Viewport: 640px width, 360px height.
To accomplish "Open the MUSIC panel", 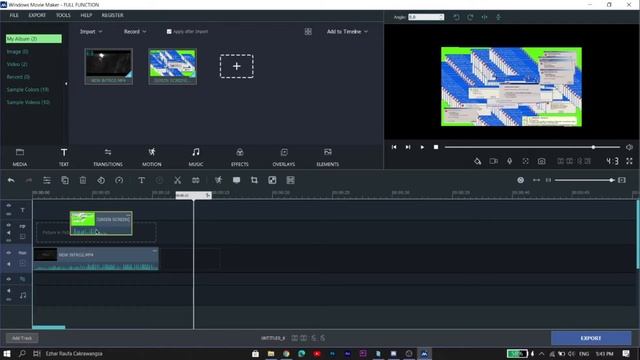I will click(196, 157).
